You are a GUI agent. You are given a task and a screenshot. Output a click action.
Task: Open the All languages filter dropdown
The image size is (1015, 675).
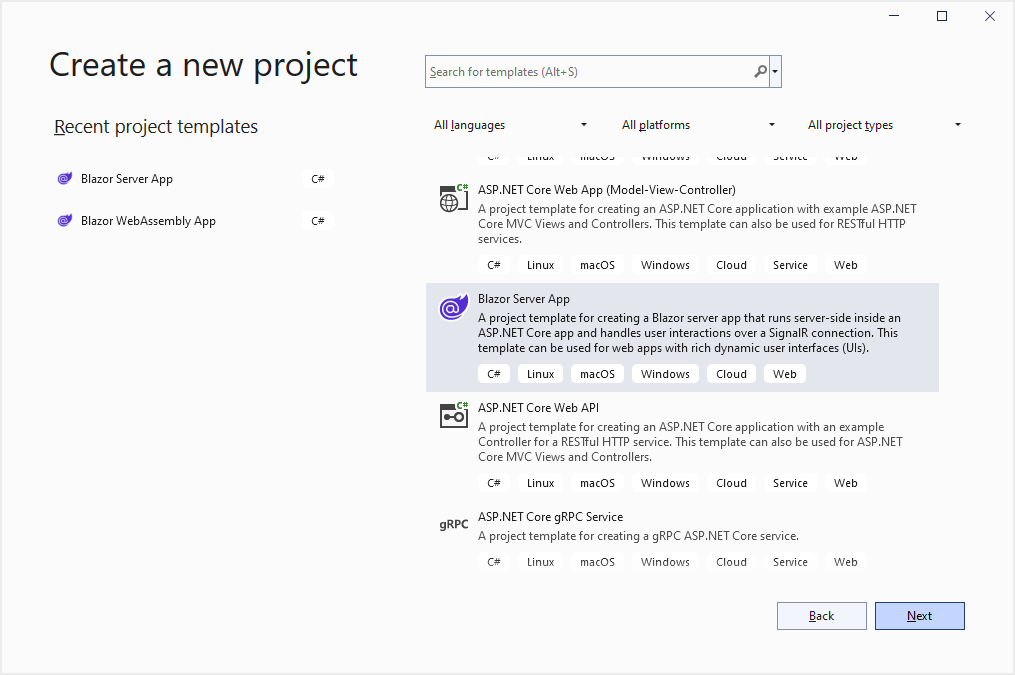[510, 125]
